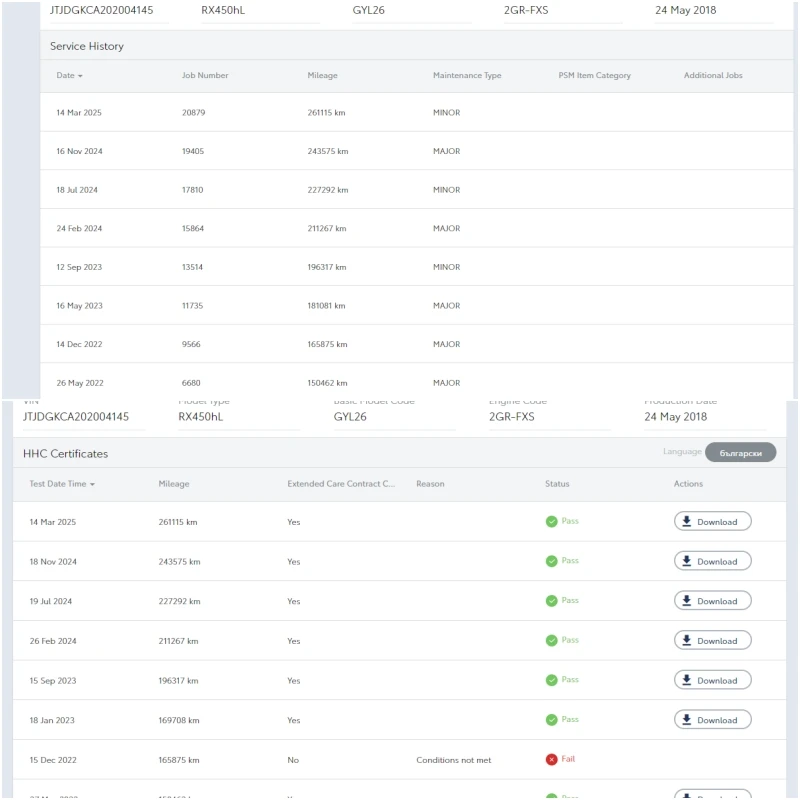Click the Mileage header in HHC Certificates

173,484
